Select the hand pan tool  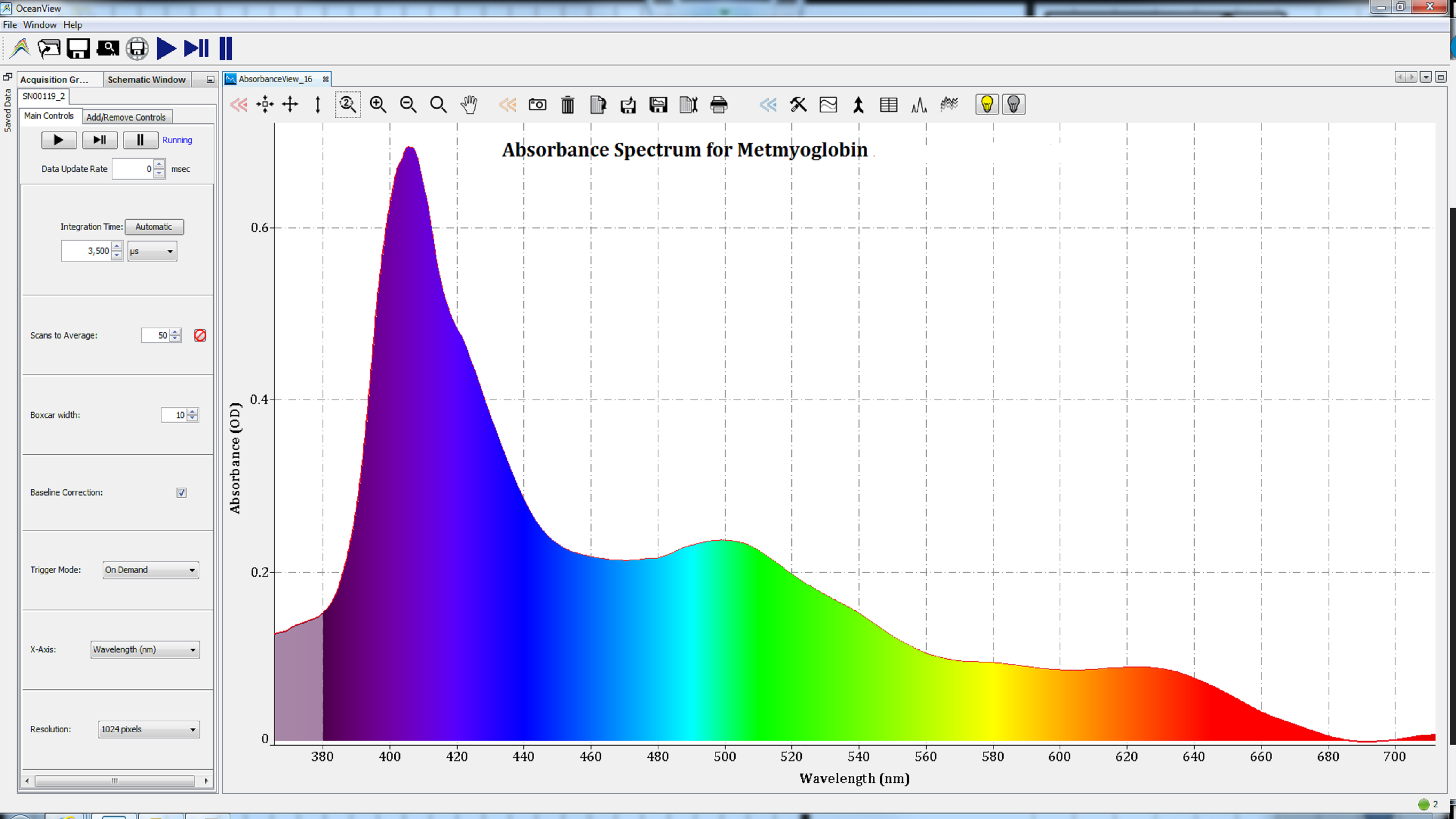pyautogui.click(x=469, y=105)
